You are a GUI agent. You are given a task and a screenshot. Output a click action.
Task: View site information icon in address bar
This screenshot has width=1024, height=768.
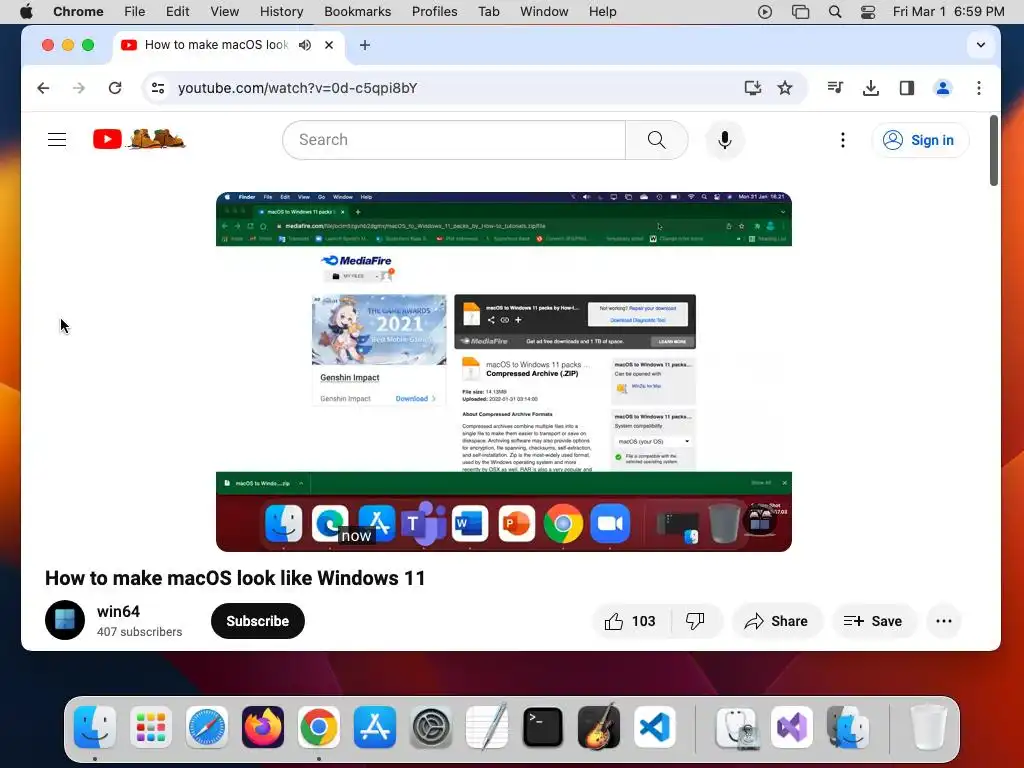coord(158,88)
